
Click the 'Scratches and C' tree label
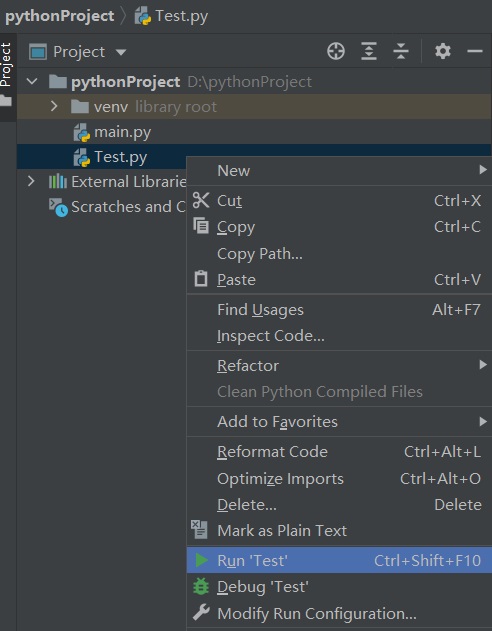point(128,206)
